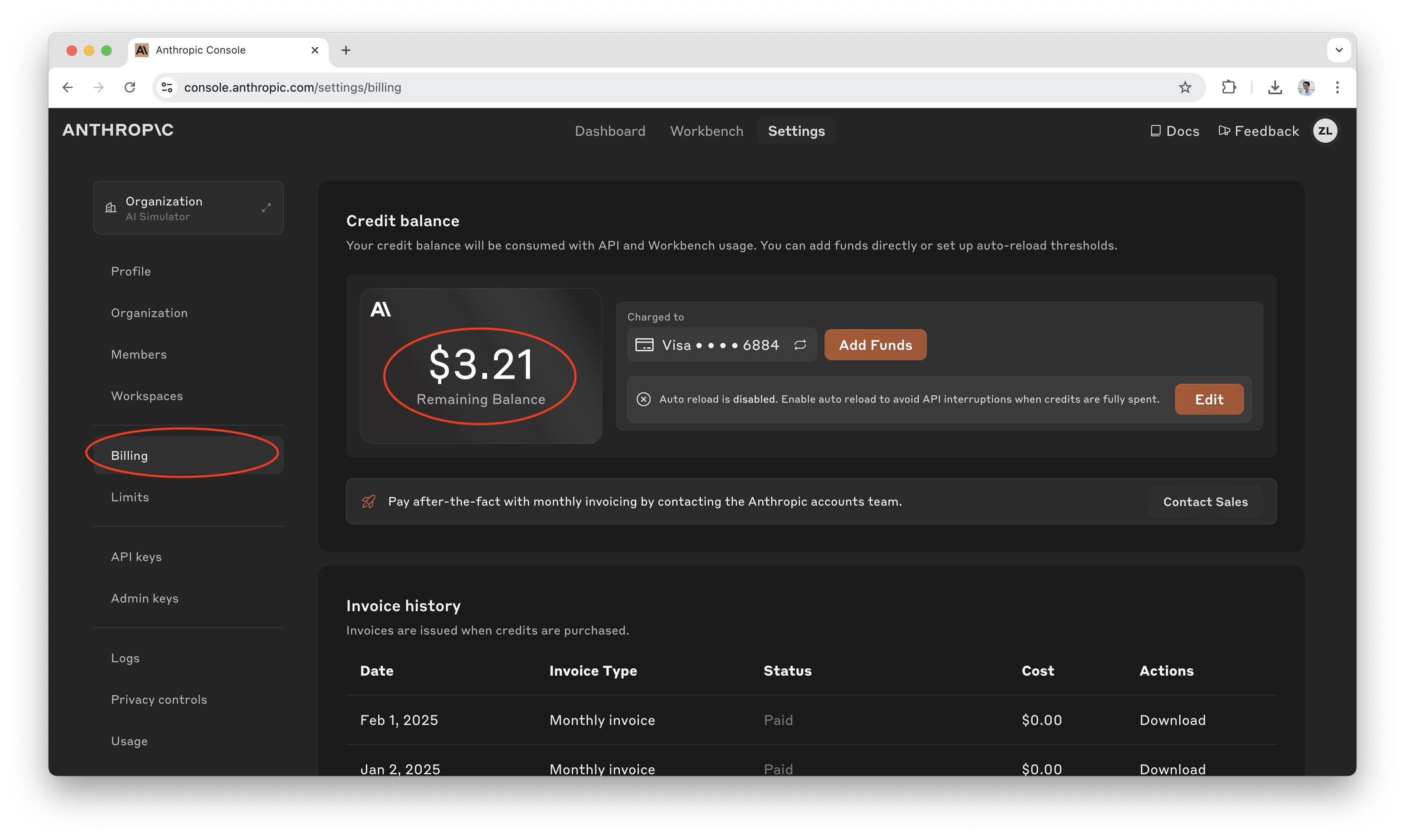Click the ANTHROPIC logo in header
This screenshot has width=1405, height=840.
point(118,130)
